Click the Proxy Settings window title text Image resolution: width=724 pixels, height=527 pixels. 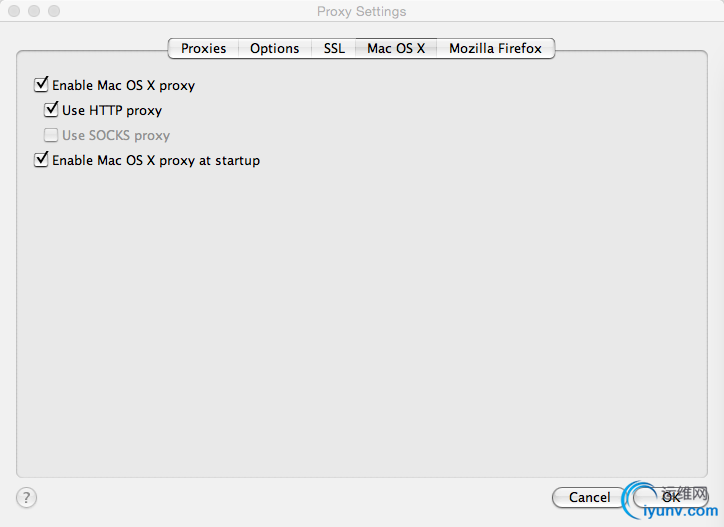[x=362, y=12]
